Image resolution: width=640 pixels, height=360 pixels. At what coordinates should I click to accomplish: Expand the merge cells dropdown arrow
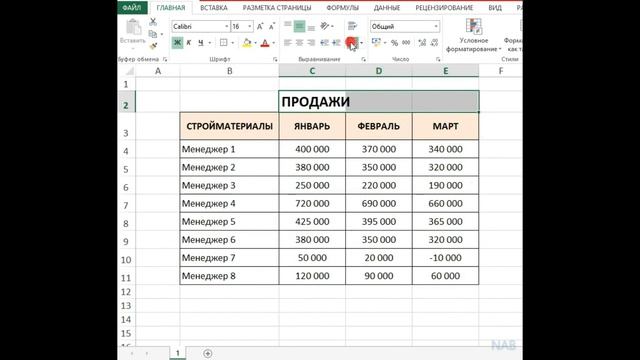pos(362,43)
